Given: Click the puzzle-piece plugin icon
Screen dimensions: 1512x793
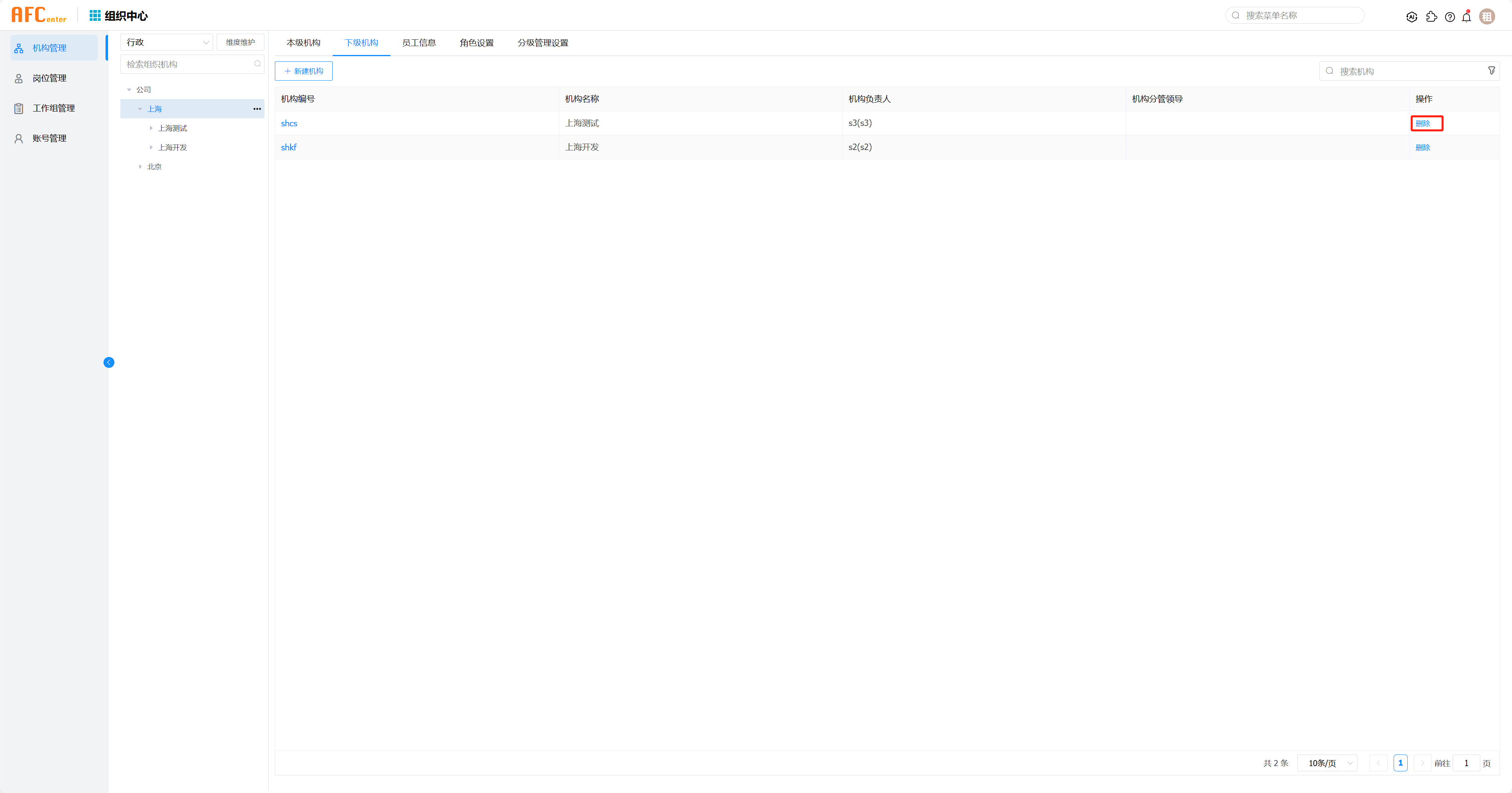Looking at the screenshot, I should pyautogui.click(x=1431, y=17).
